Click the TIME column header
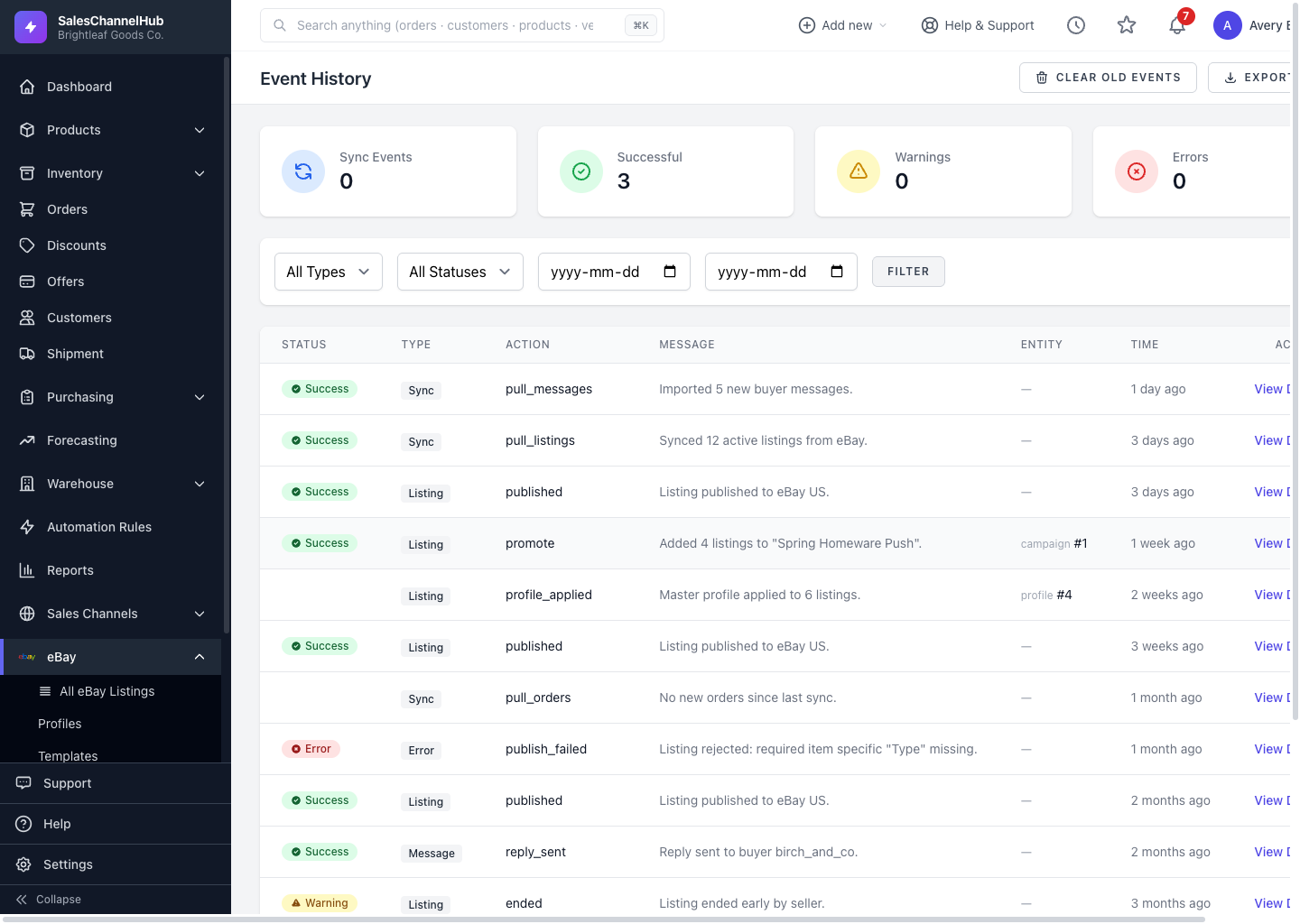The image size is (1300, 924). click(1145, 345)
